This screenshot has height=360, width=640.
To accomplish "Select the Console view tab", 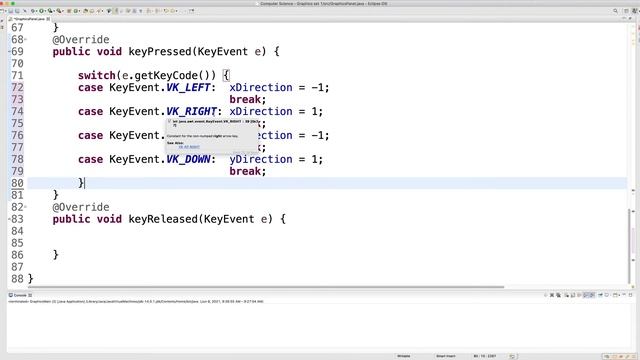I will 20,295.
